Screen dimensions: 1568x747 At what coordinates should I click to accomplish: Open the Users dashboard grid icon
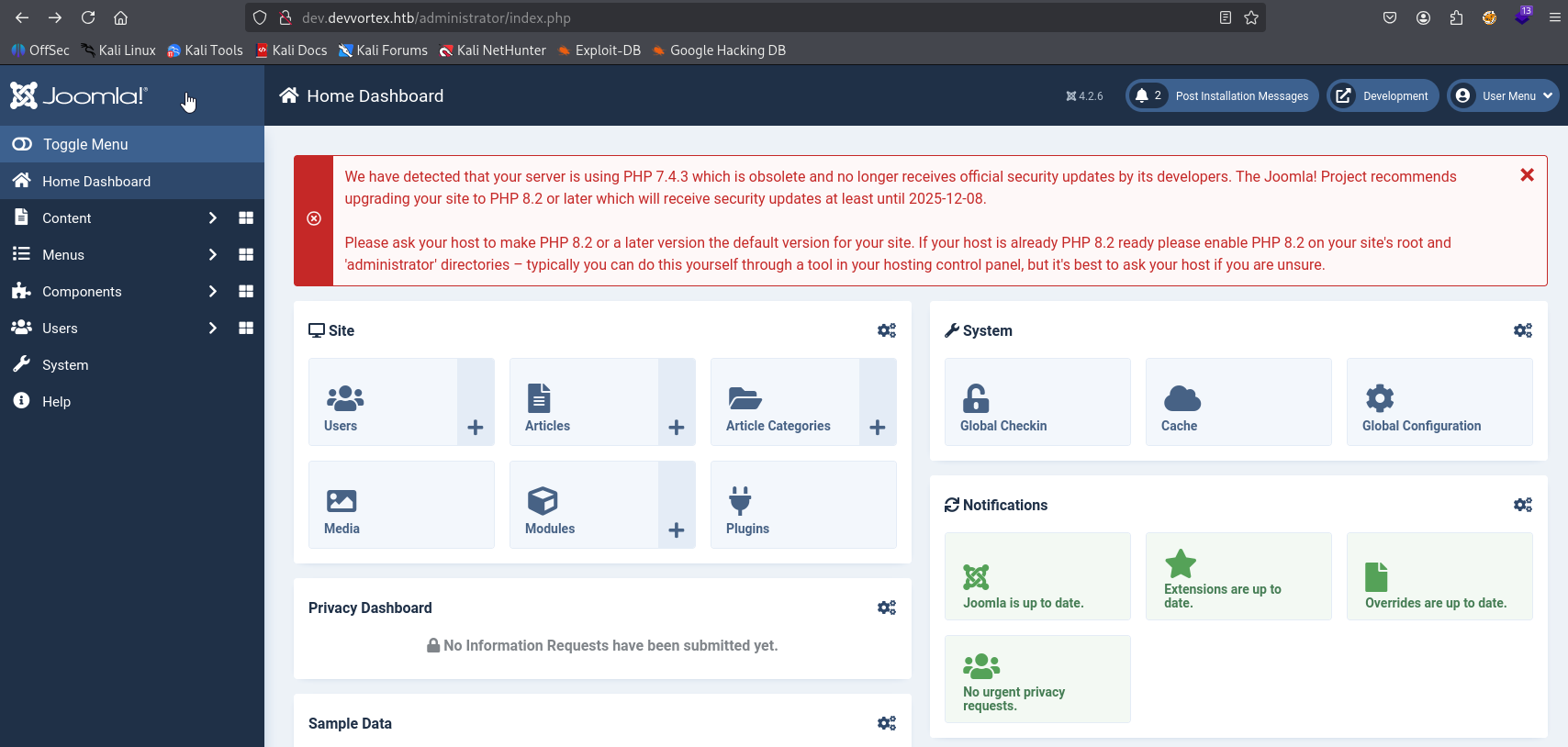246,328
